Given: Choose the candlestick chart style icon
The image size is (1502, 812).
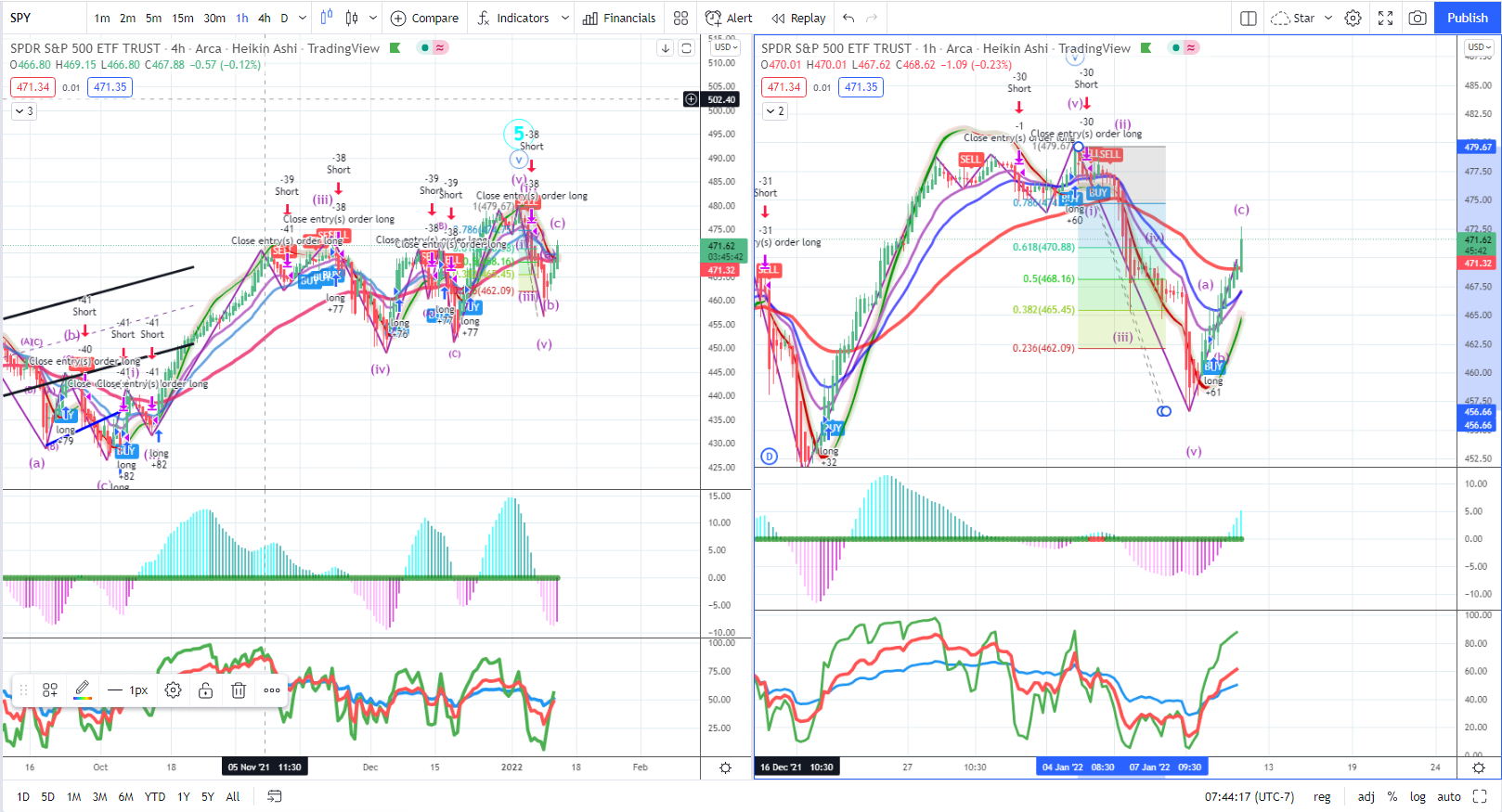Looking at the screenshot, I should coord(352,18).
